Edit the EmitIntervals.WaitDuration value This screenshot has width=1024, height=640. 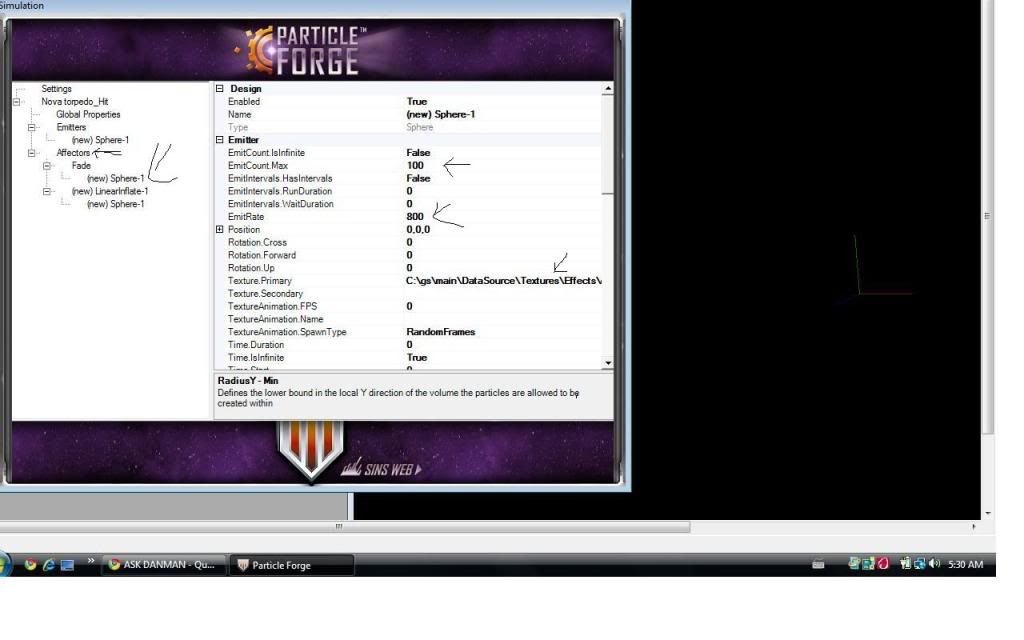click(x=503, y=204)
